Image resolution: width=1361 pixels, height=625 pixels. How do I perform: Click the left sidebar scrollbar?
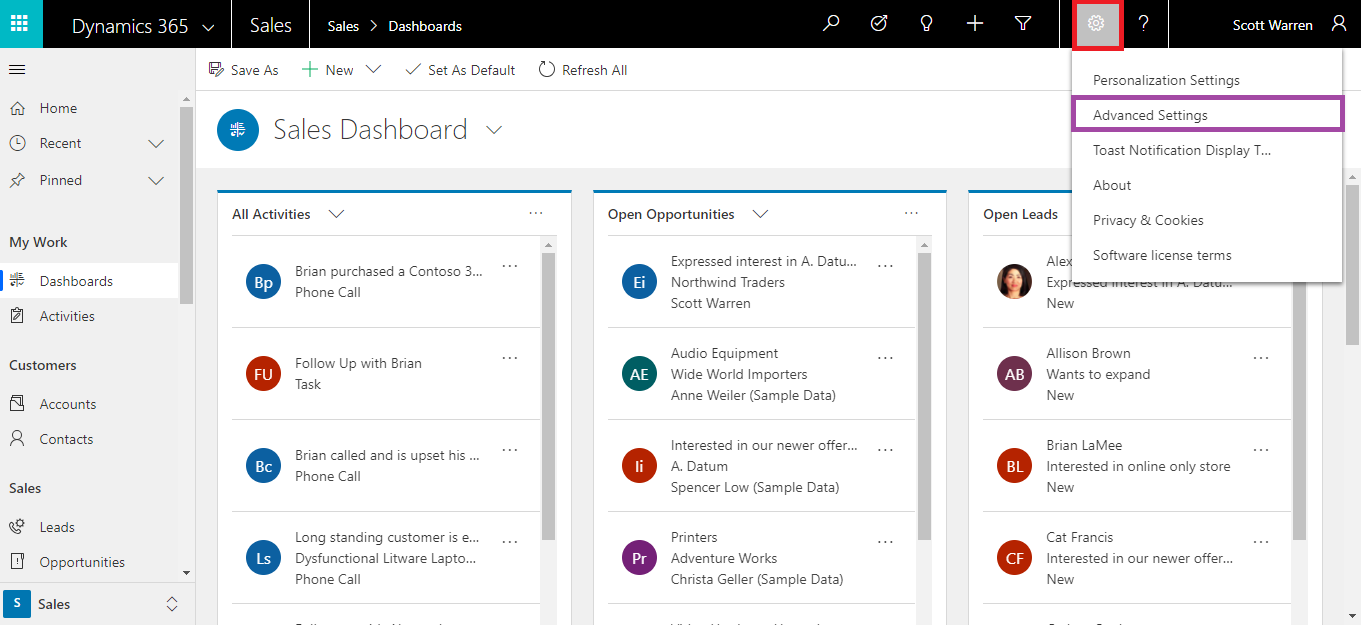pyautogui.click(x=186, y=205)
